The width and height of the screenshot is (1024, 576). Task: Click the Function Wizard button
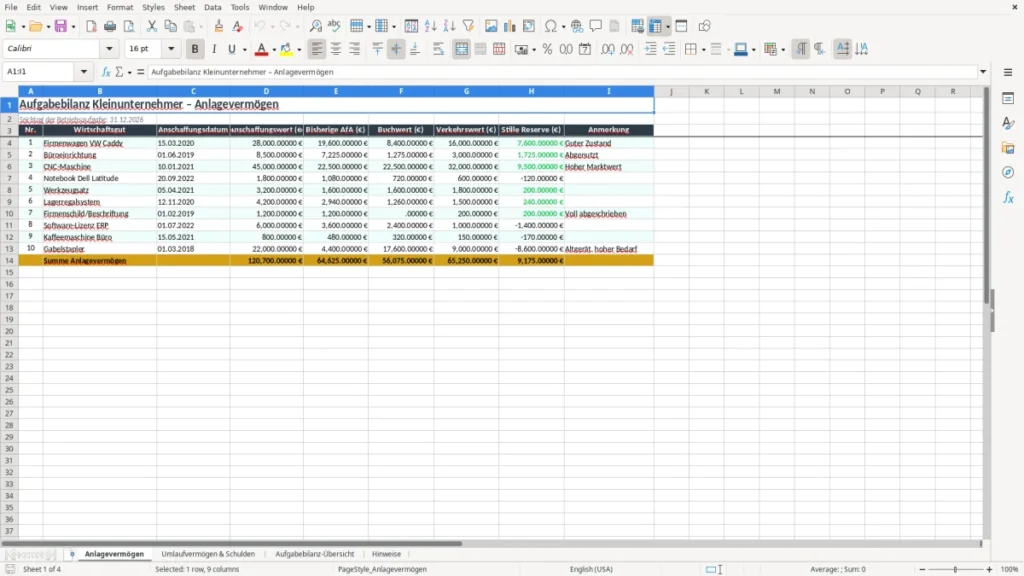106,72
